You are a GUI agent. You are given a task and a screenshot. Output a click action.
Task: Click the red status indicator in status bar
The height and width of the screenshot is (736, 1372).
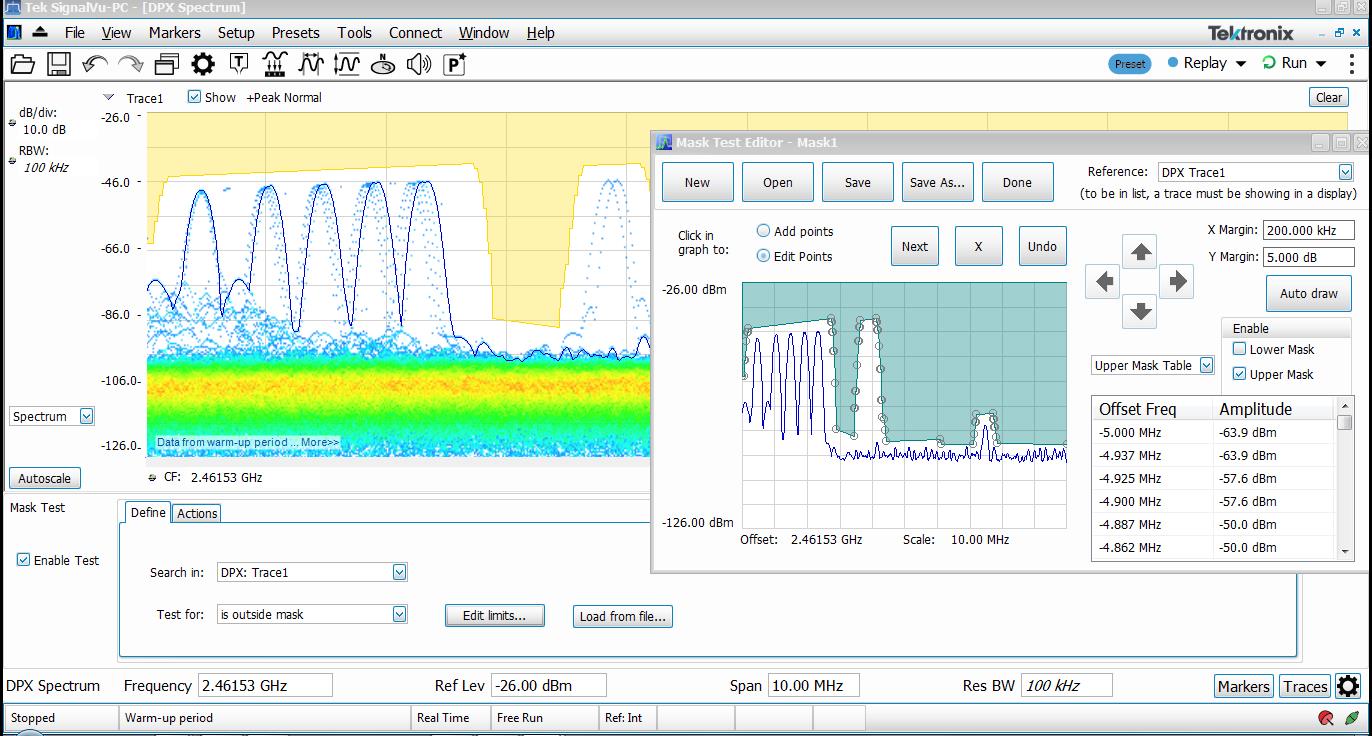(1326, 718)
